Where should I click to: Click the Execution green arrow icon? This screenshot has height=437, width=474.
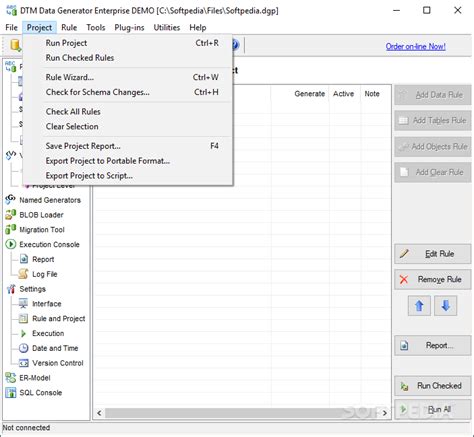(23, 333)
